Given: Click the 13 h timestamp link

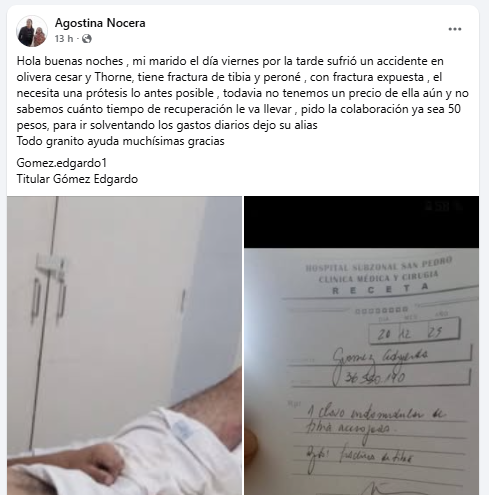Looking at the screenshot, I should (64, 39).
